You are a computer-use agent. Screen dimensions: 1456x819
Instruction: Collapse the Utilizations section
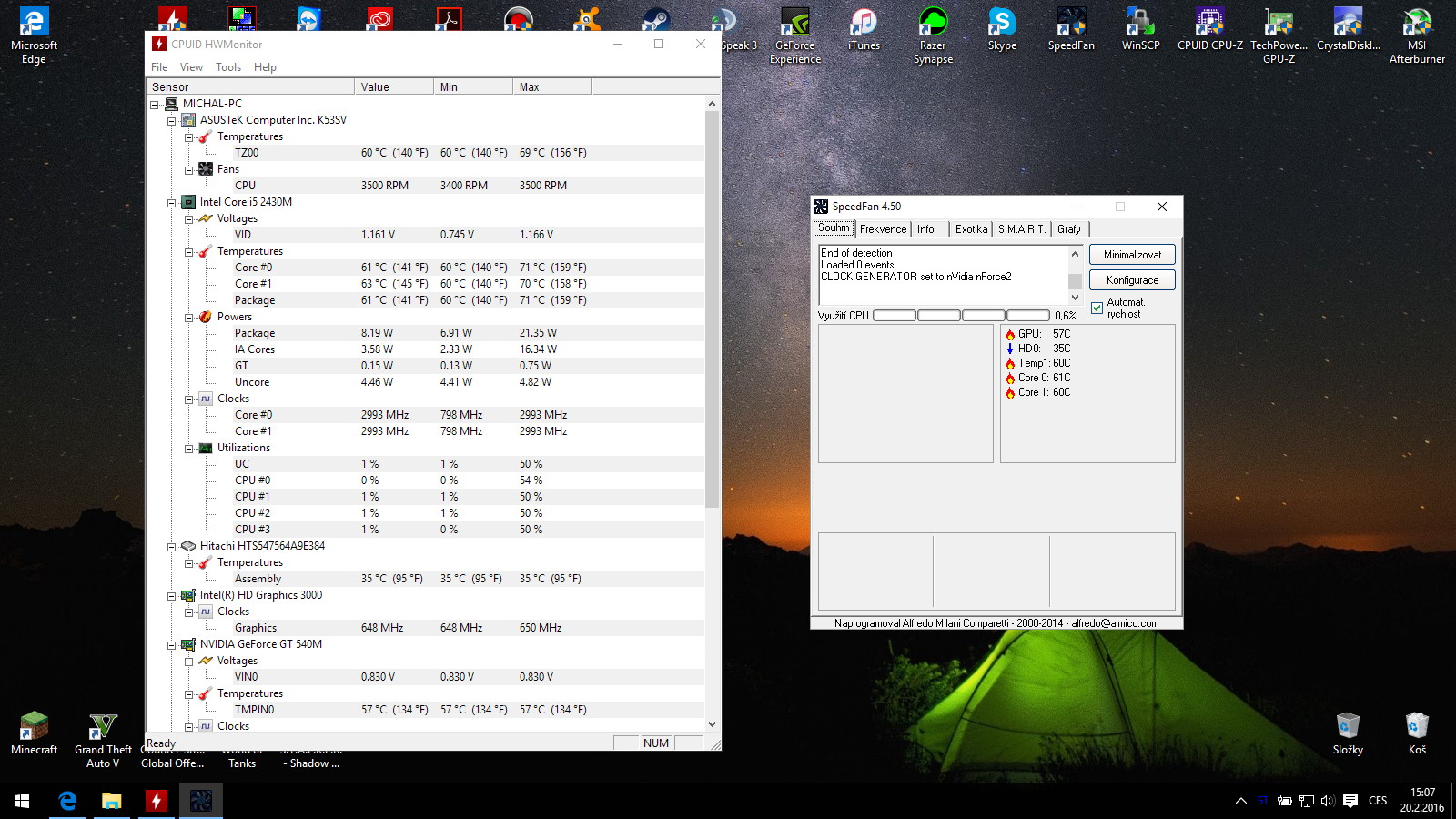click(188, 449)
